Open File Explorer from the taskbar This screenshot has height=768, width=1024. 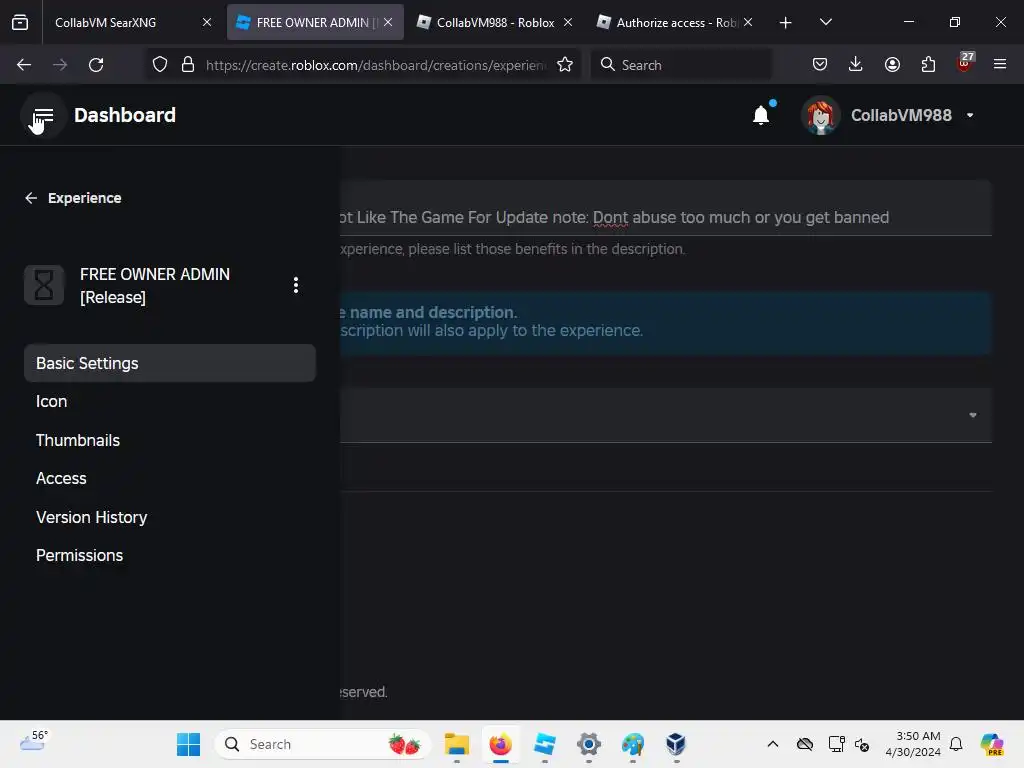(457, 744)
